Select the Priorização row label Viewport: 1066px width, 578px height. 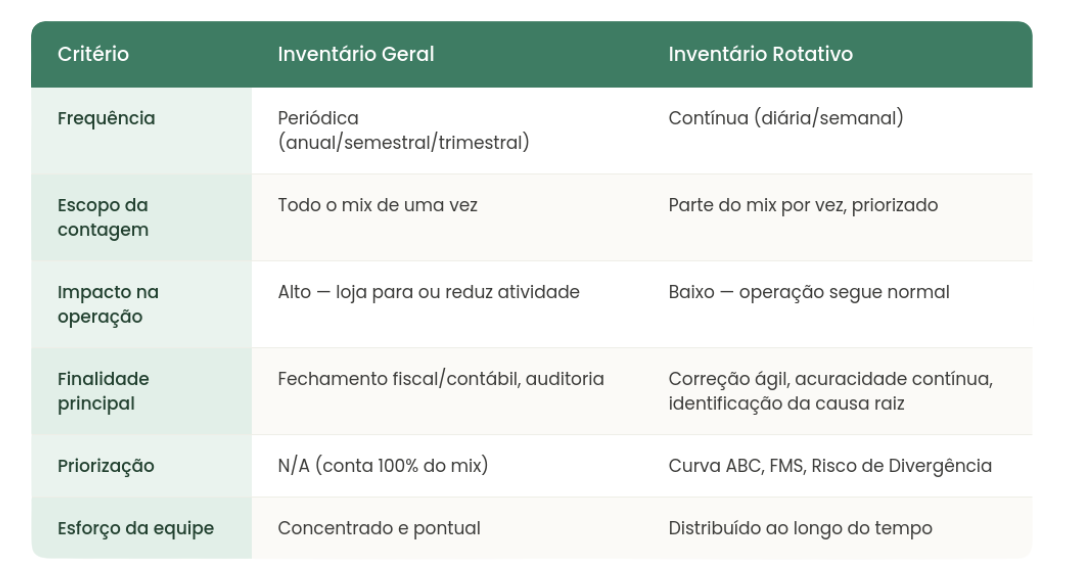tap(106, 466)
